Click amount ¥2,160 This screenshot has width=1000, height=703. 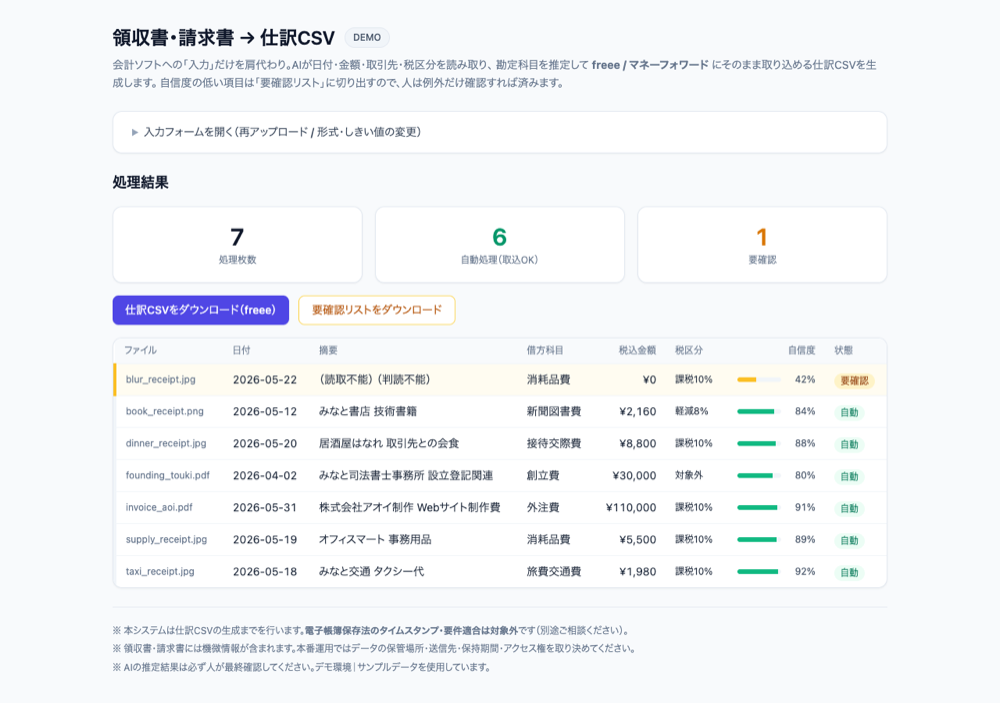pyautogui.click(x=638, y=411)
